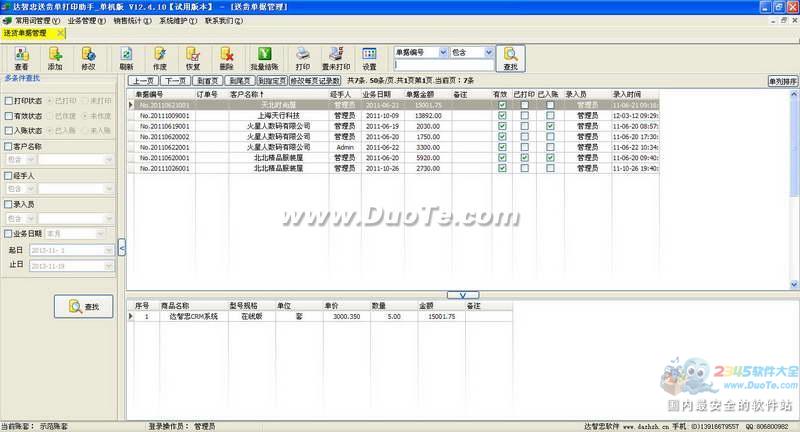Click the 修改 (Edit) toolbar icon
This screenshot has height=432, width=800.
(x=88, y=56)
